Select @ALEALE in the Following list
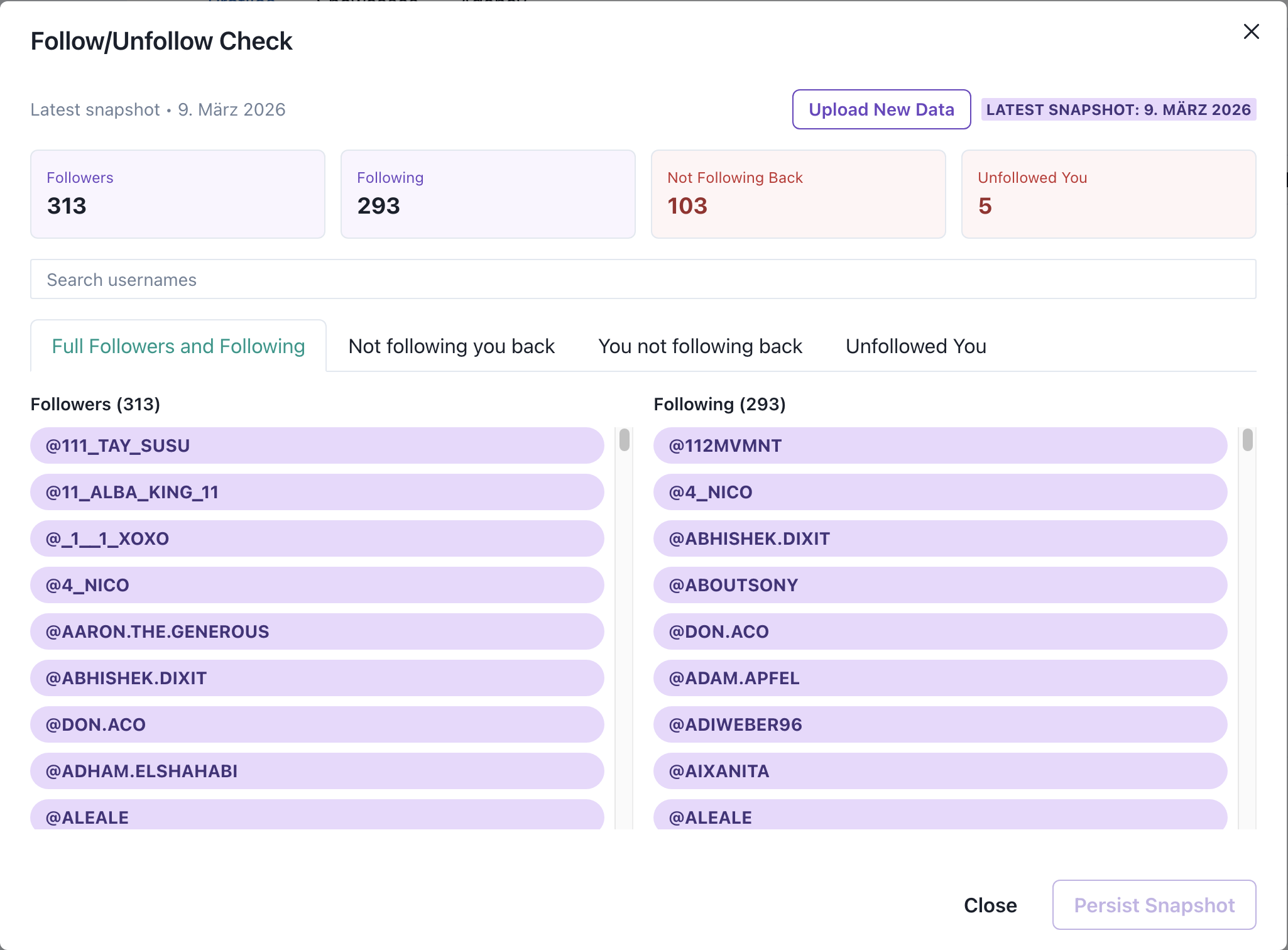Screen dimensions: 1288x950 pyautogui.click(x=940, y=814)
